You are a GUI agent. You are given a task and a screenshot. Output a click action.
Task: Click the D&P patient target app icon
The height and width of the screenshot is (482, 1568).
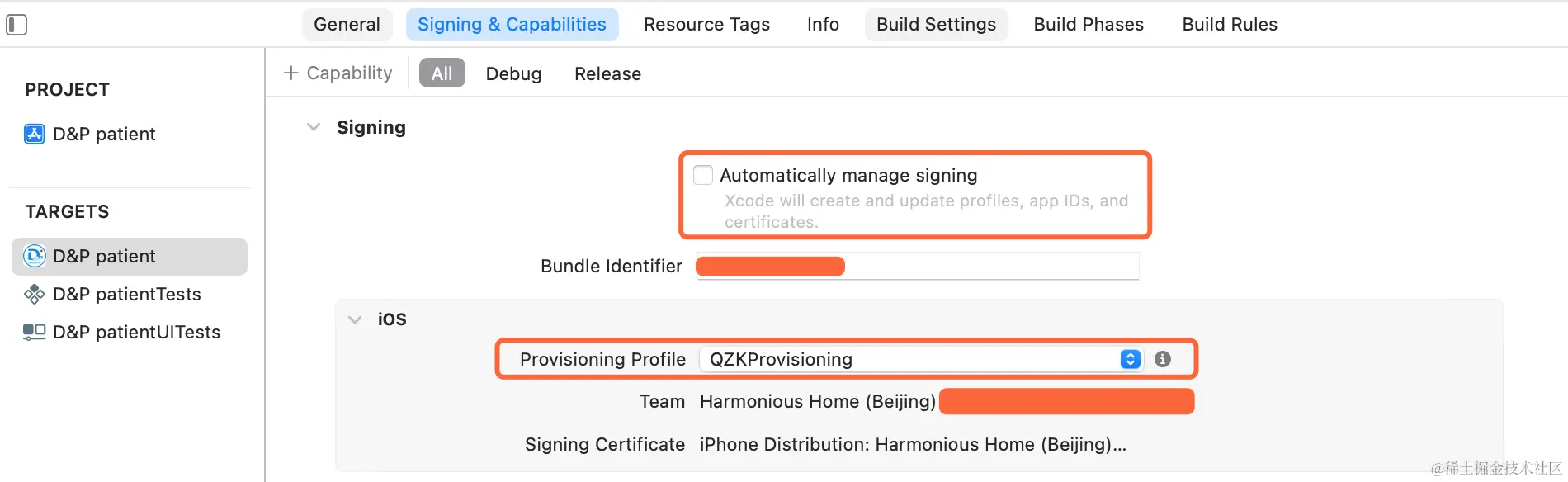[35, 256]
